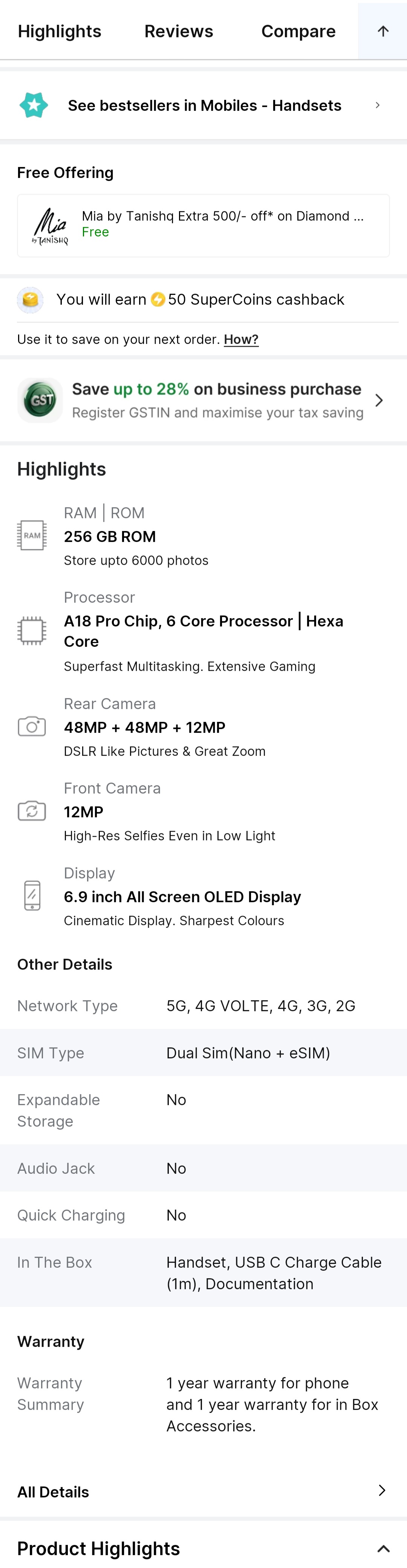This screenshot has height=1568, width=407.
Task: Switch to the Reviews tab
Action: click(179, 31)
